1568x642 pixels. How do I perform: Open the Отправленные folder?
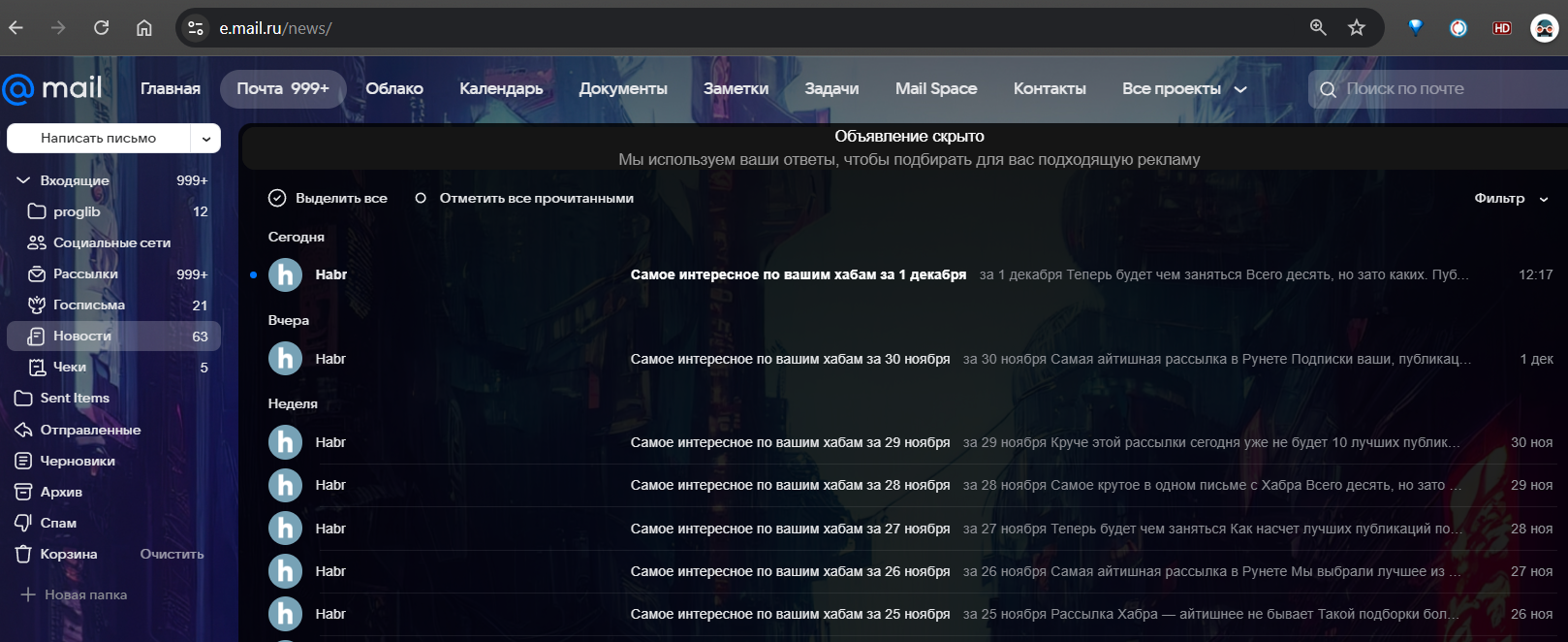[113, 430]
